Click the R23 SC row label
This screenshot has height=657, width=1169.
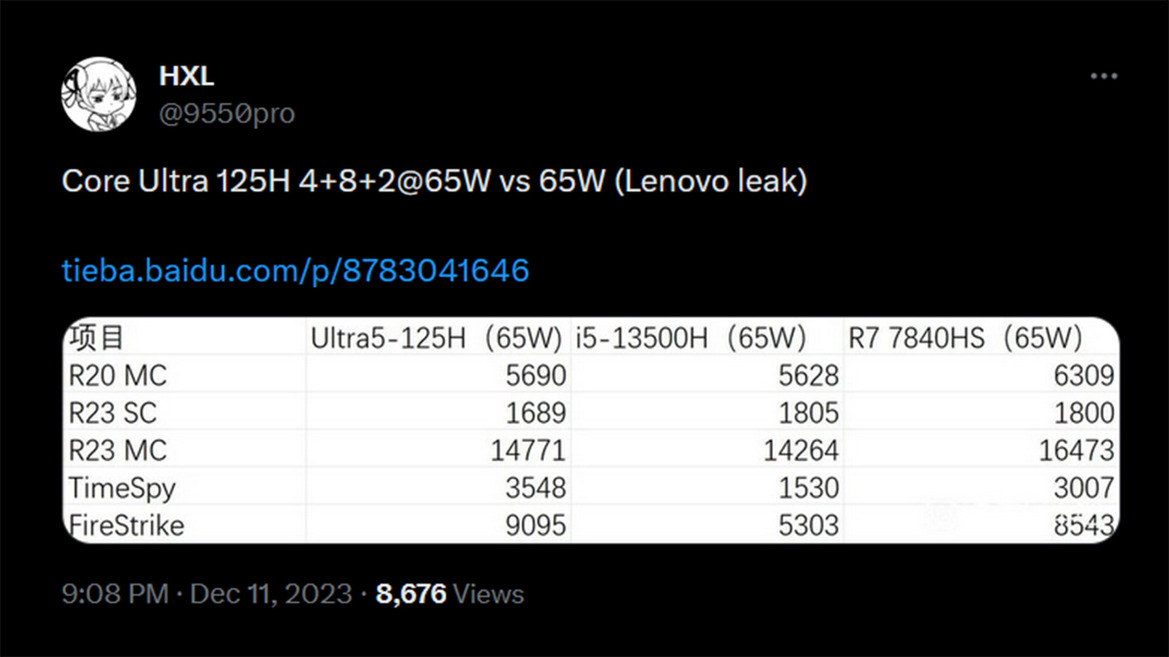tap(113, 413)
